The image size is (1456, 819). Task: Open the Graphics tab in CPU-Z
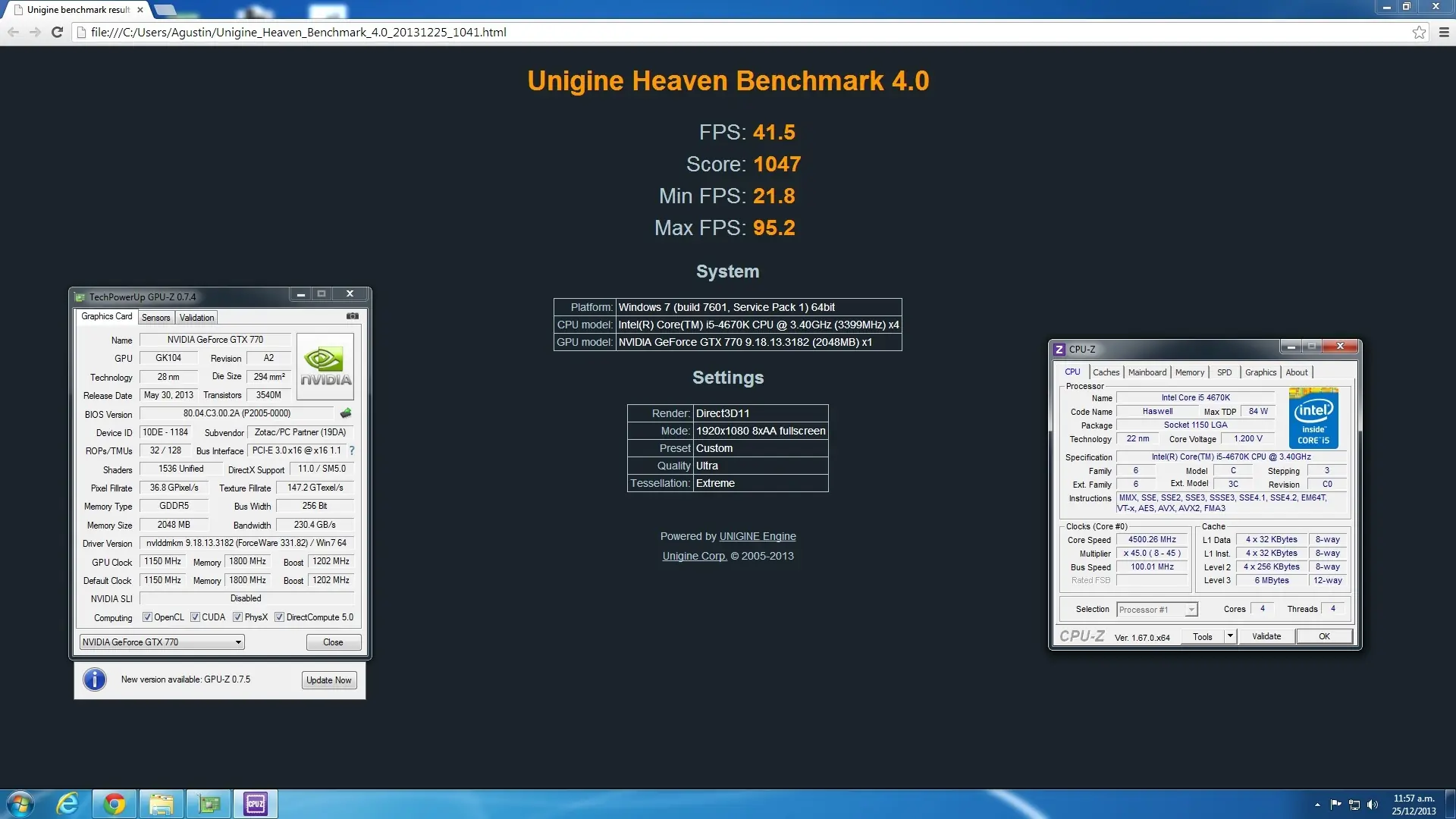click(x=1260, y=372)
